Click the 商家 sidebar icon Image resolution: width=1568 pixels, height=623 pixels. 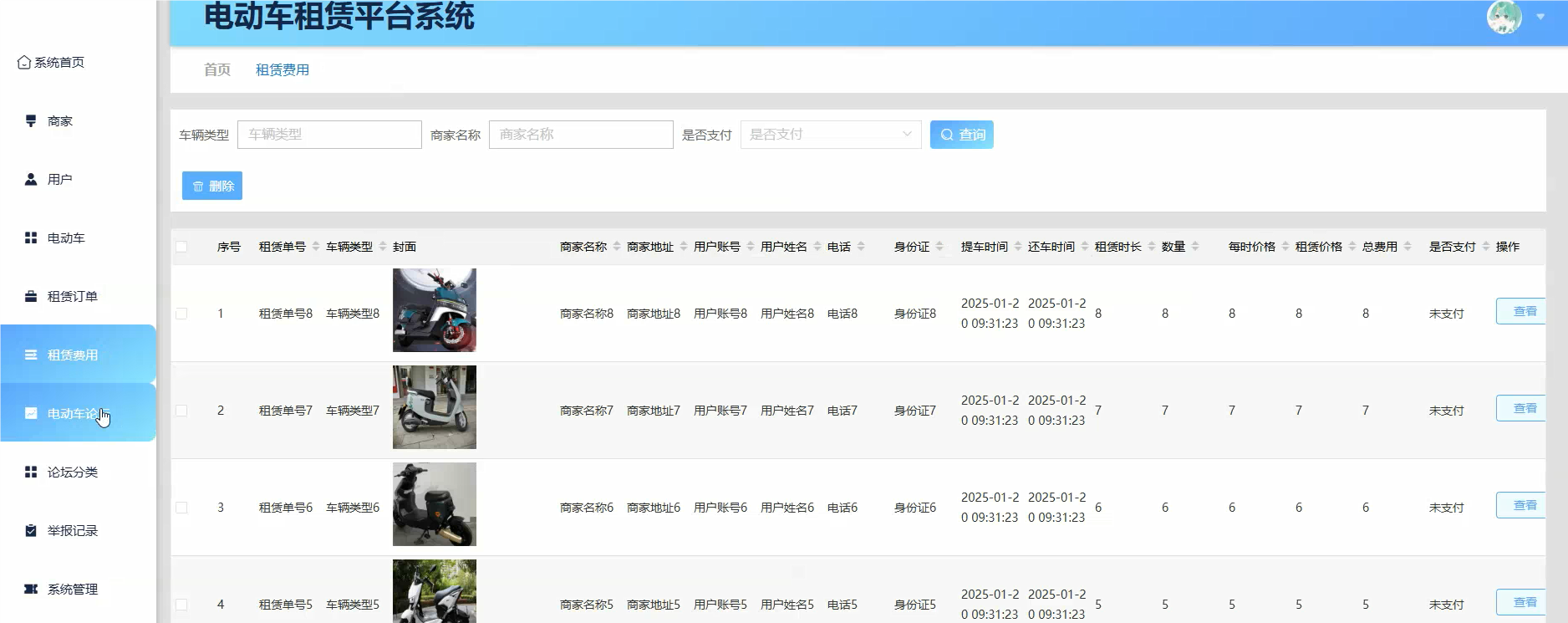[x=31, y=121]
